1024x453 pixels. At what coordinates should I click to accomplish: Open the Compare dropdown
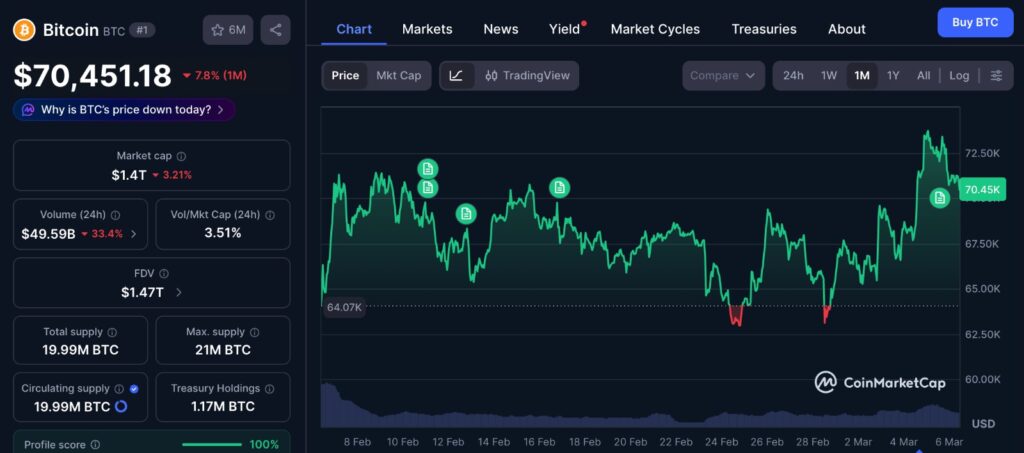tap(723, 76)
